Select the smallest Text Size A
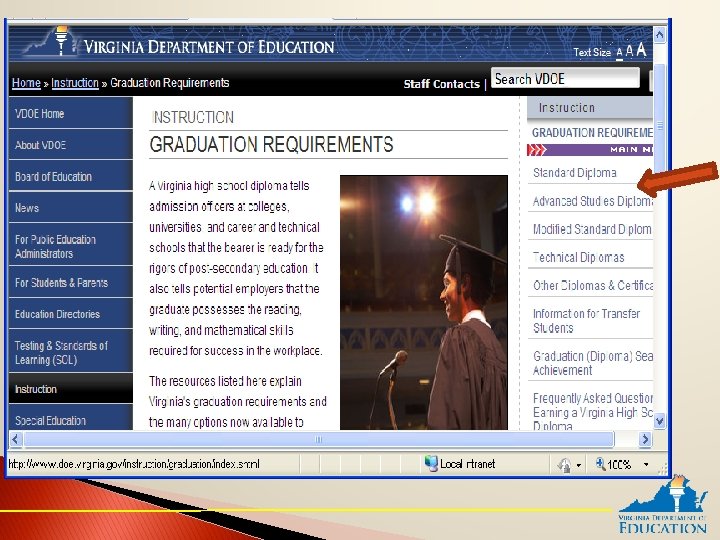The width and height of the screenshot is (720, 540). [619, 53]
